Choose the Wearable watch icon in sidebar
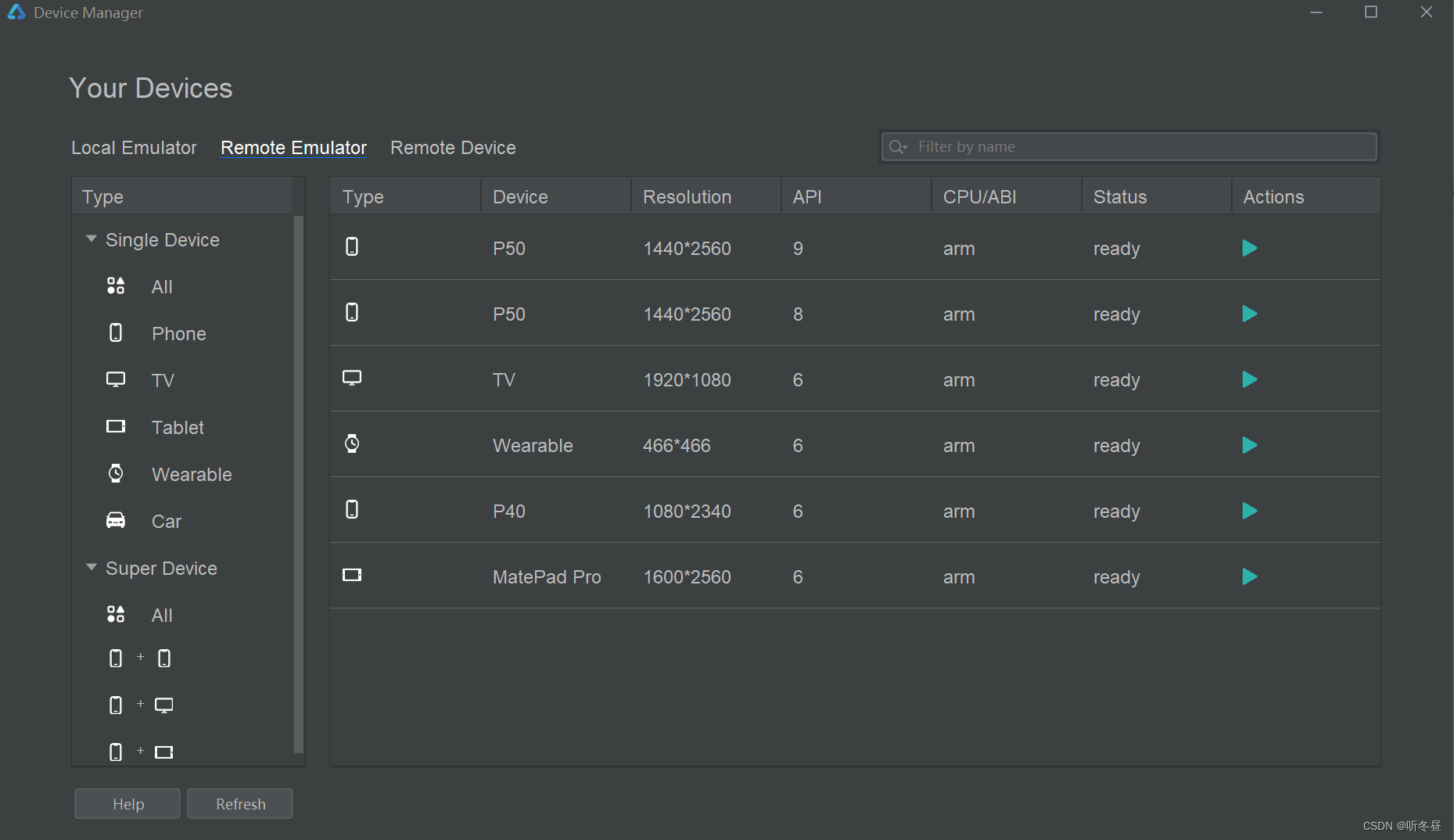The width and height of the screenshot is (1454, 840). click(x=116, y=474)
